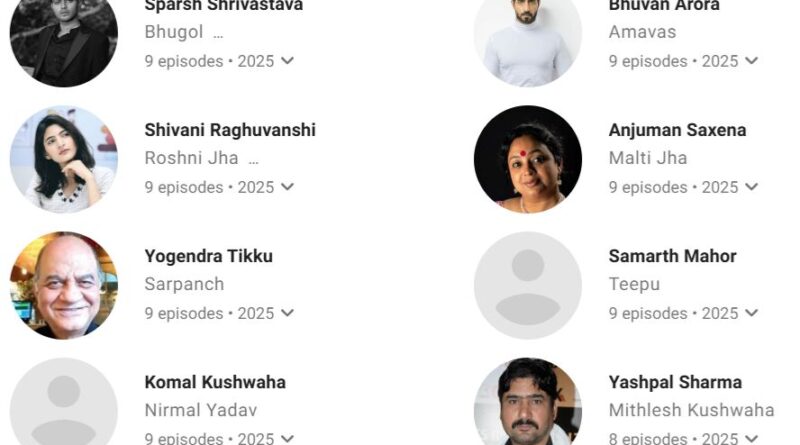The height and width of the screenshot is (445, 800).
Task: Open the Yogendra Tikku name link
Action: (x=209, y=256)
